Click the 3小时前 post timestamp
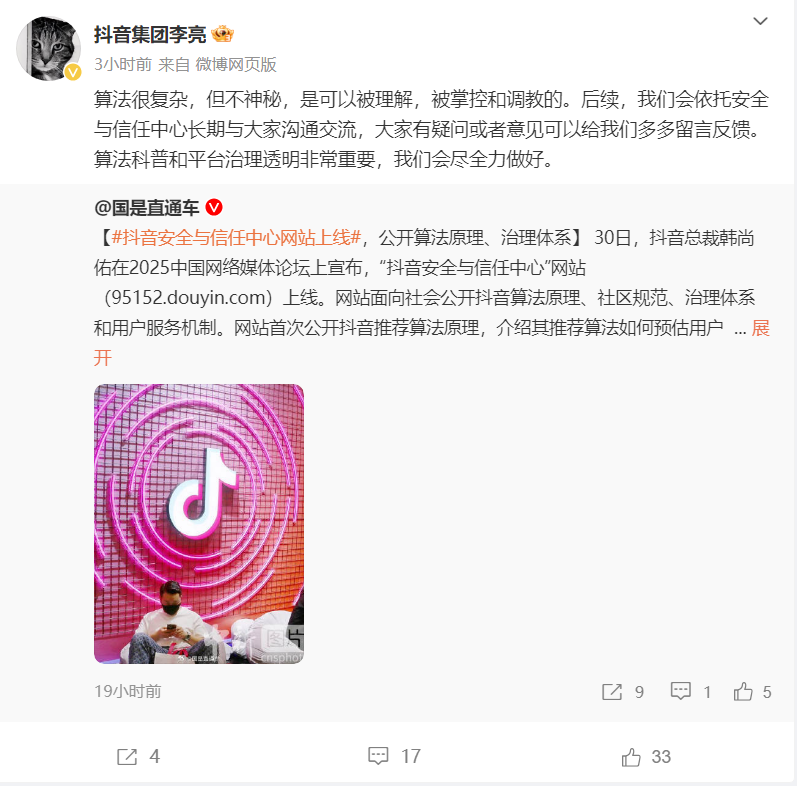Viewport: 797px width, 786px height. tap(123, 65)
